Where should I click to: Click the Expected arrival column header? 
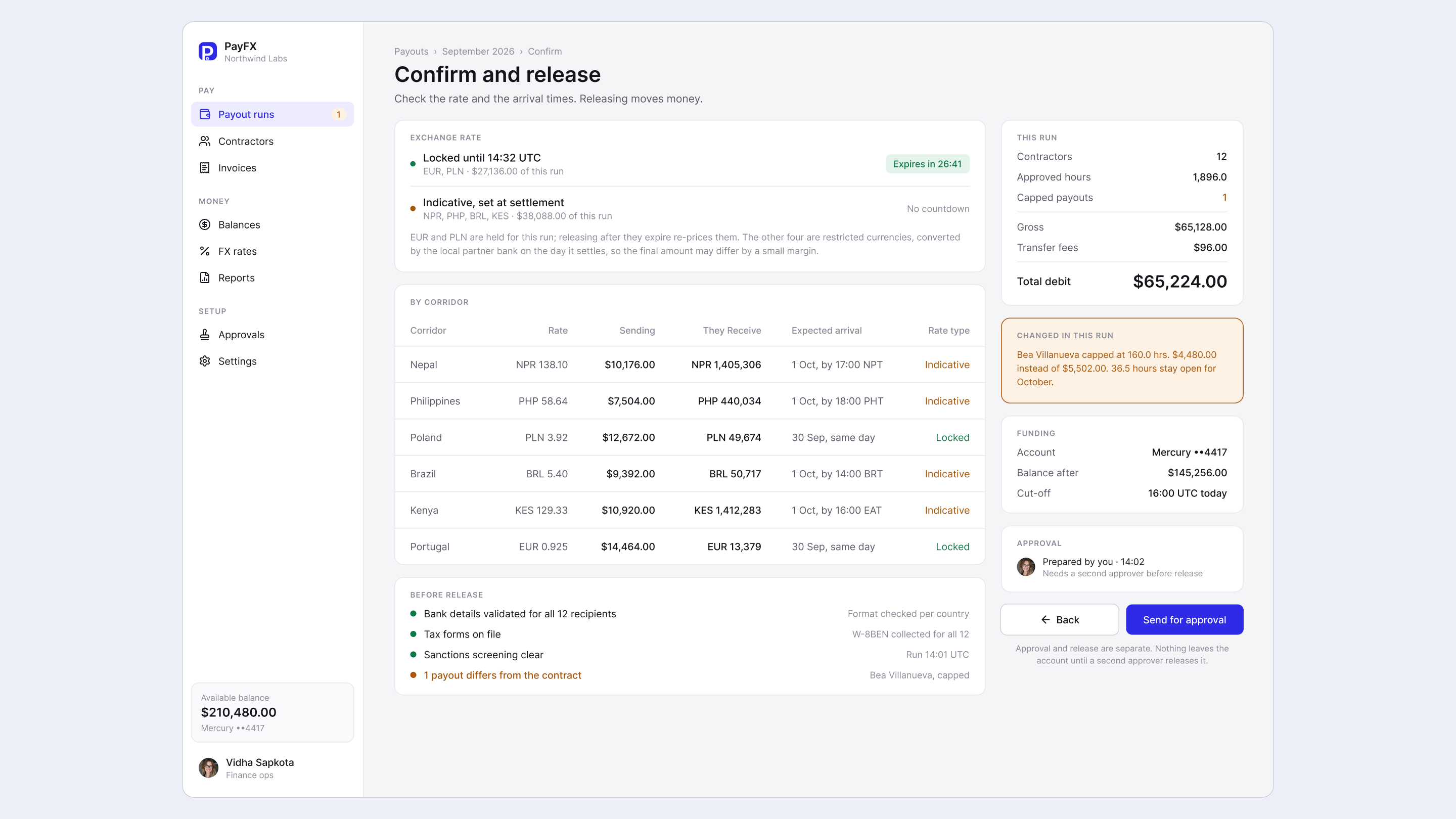[827, 331]
